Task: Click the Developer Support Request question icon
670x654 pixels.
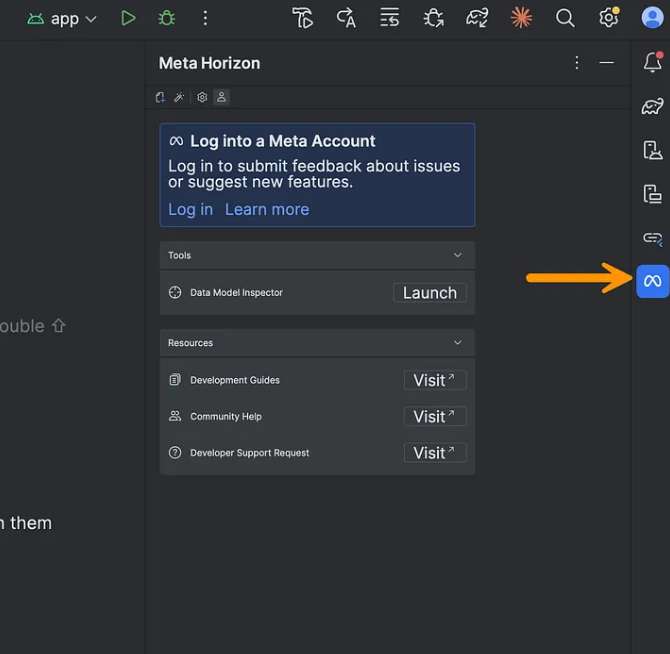Action: click(x=175, y=452)
